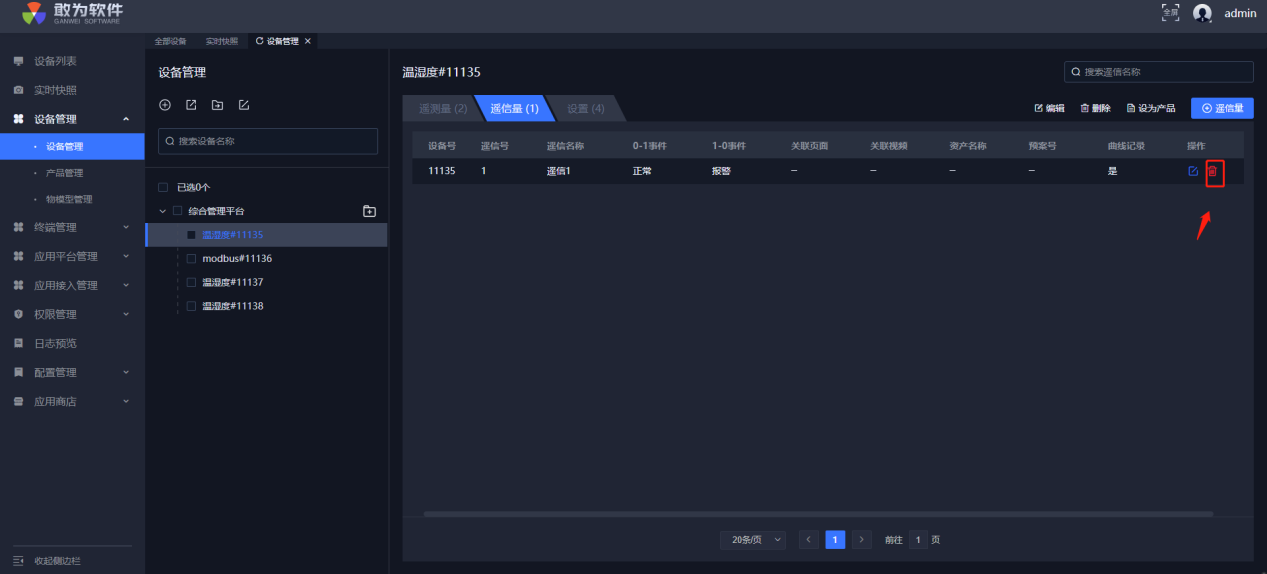Click the fullscreen icon in top bar
Viewport: 1267px width, 574px height.
(1170, 13)
